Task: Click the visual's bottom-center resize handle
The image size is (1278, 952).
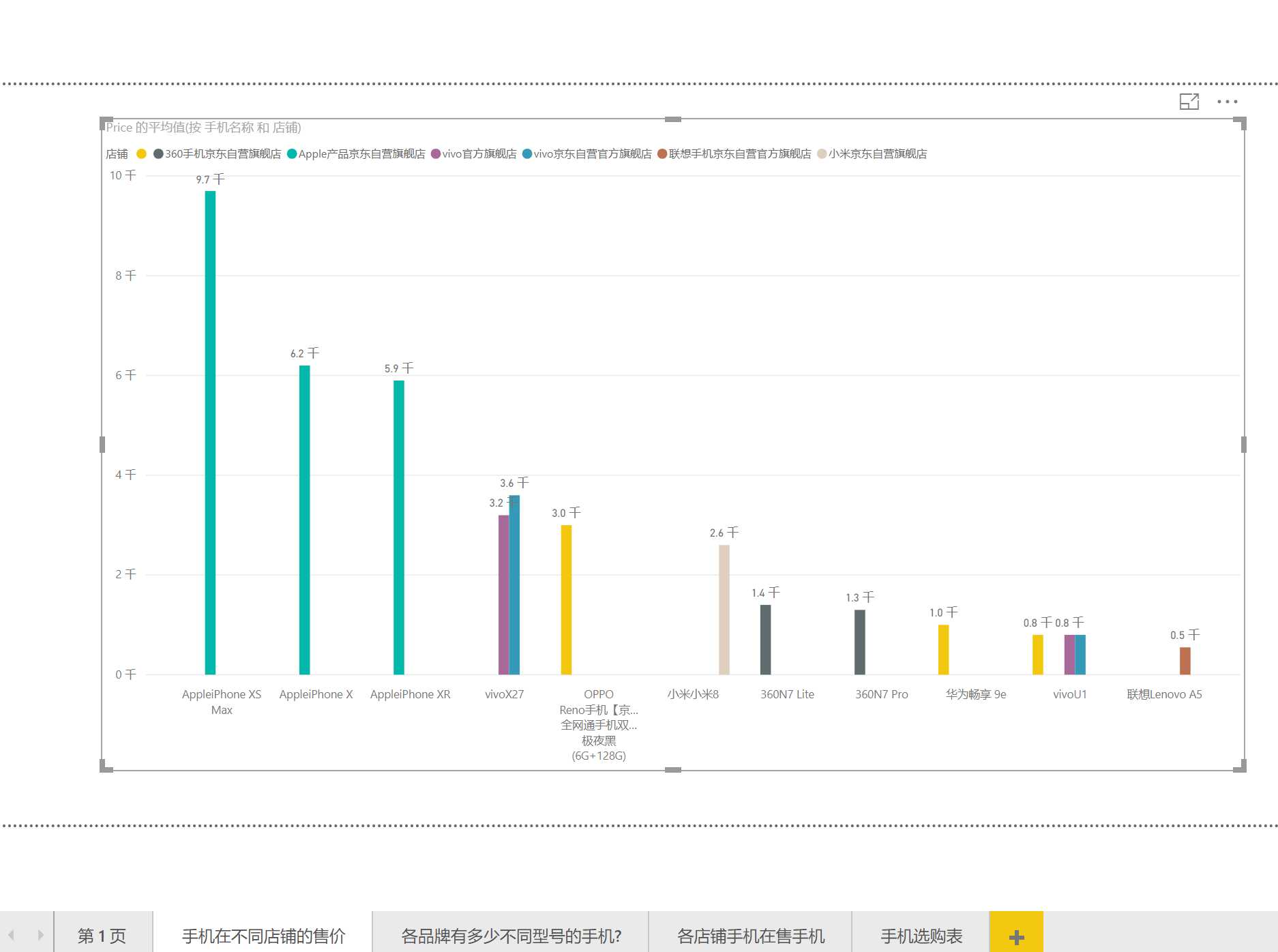Action: point(672,770)
